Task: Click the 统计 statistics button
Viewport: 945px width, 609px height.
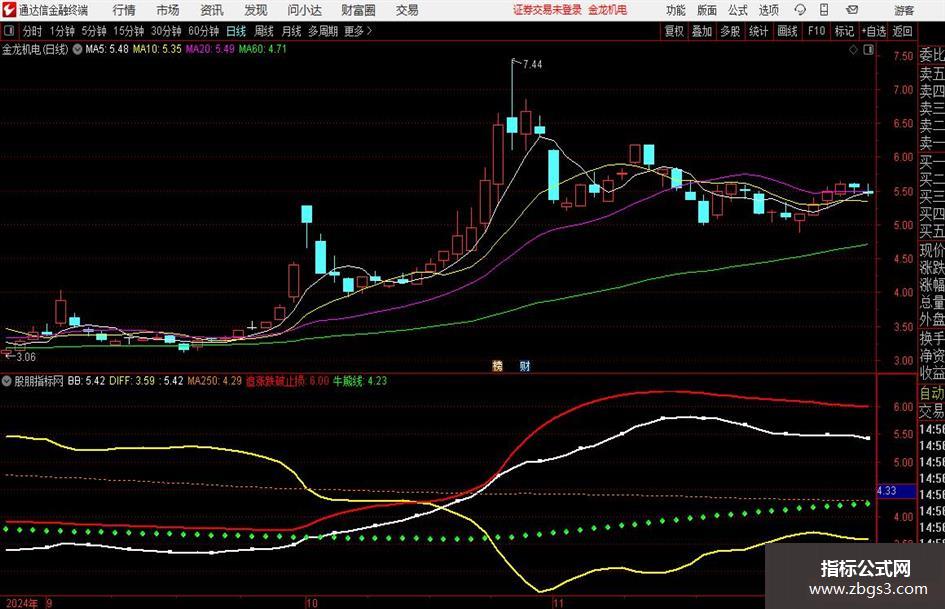Action: point(759,31)
